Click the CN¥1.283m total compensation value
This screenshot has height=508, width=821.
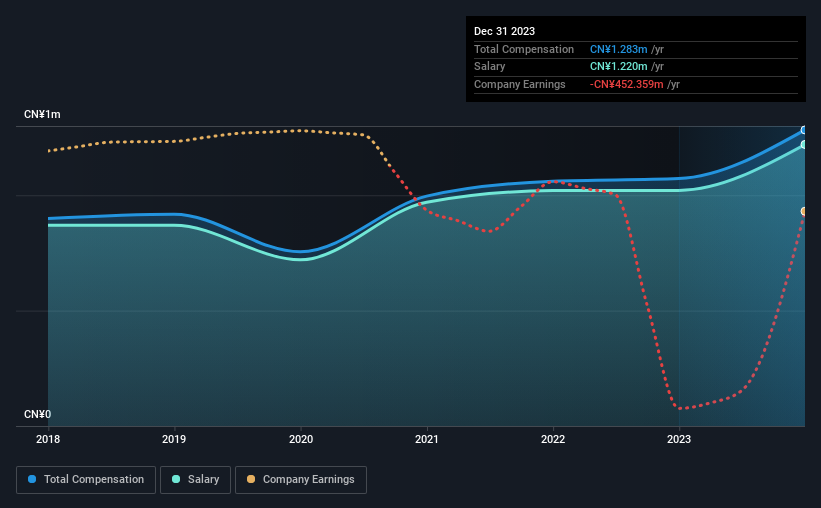tap(618, 49)
